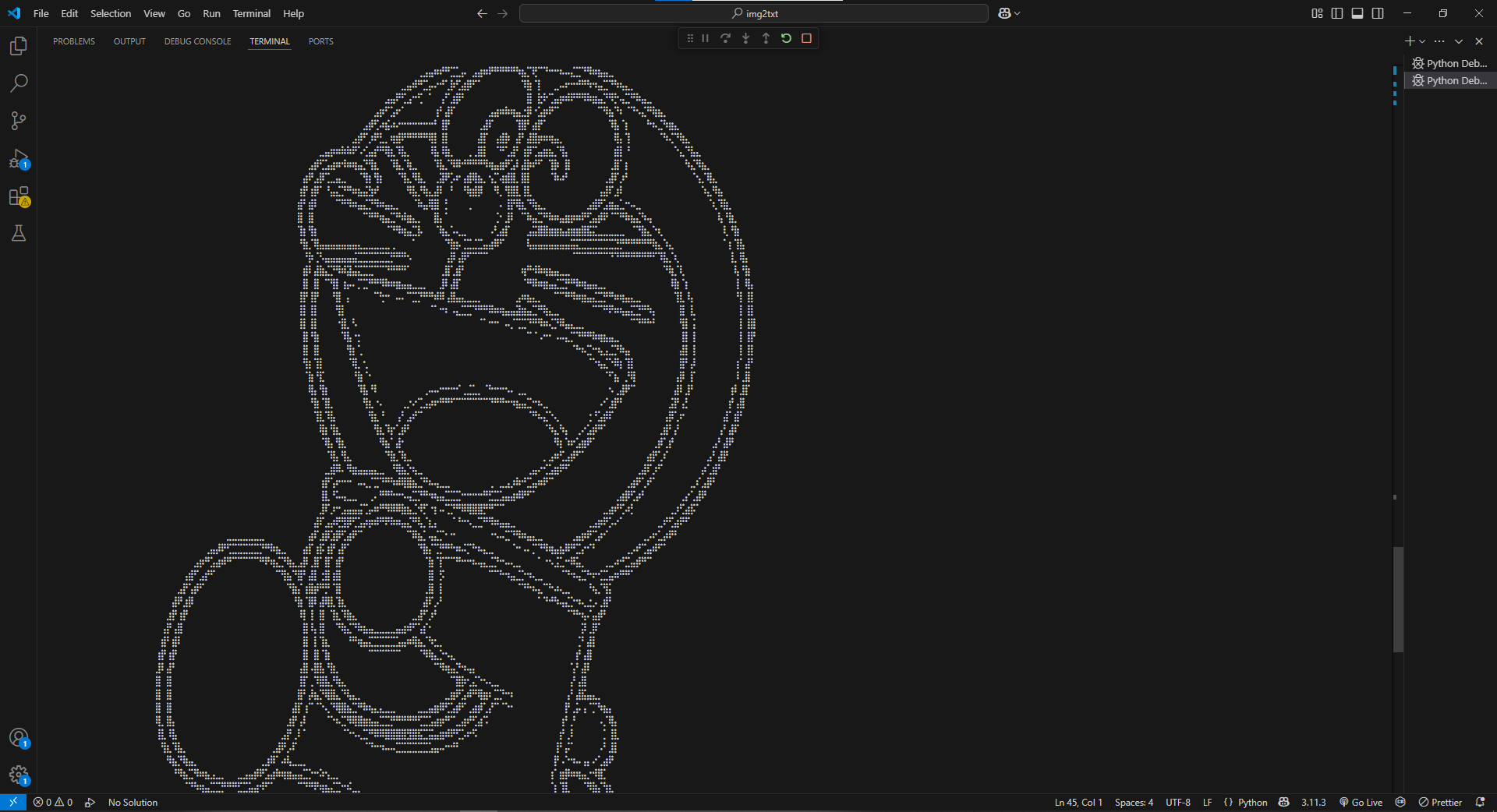Image resolution: width=1497 pixels, height=812 pixels.
Task: Click the VS Code logo icon
Action: point(14,13)
